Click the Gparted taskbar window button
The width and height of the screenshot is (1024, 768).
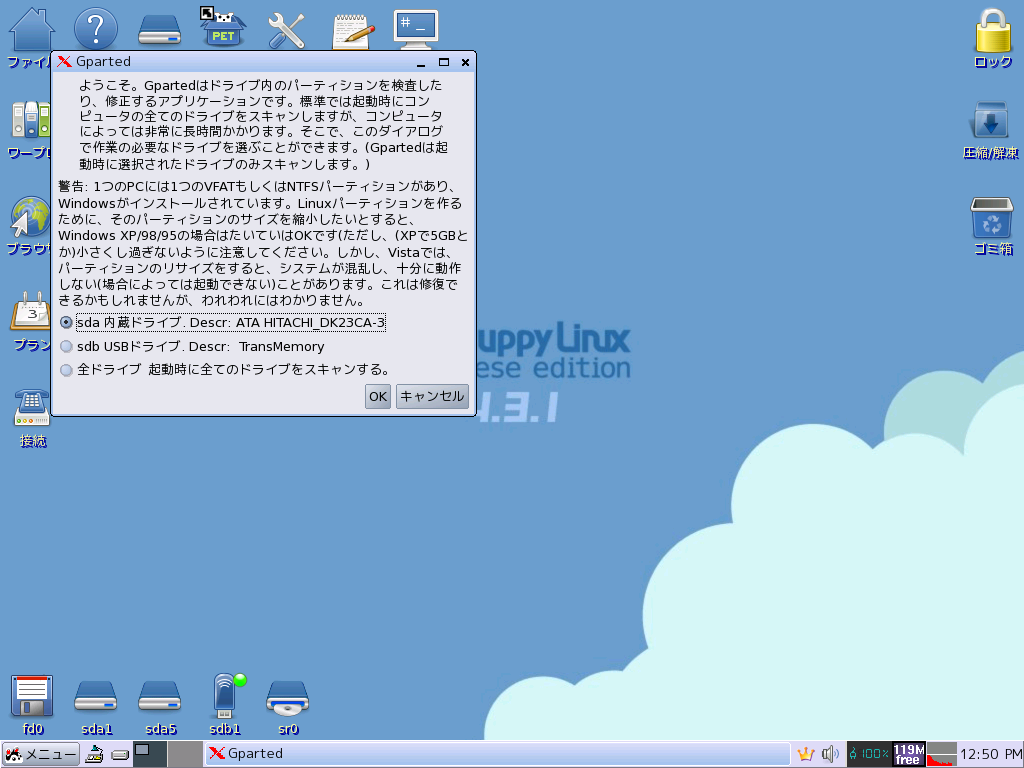pyautogui.click(x=498, y=754)
